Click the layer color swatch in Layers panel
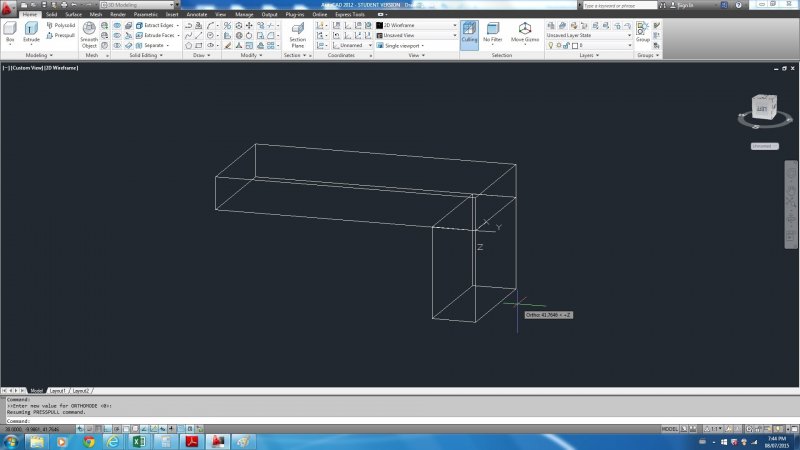 [x=575, y=45]
